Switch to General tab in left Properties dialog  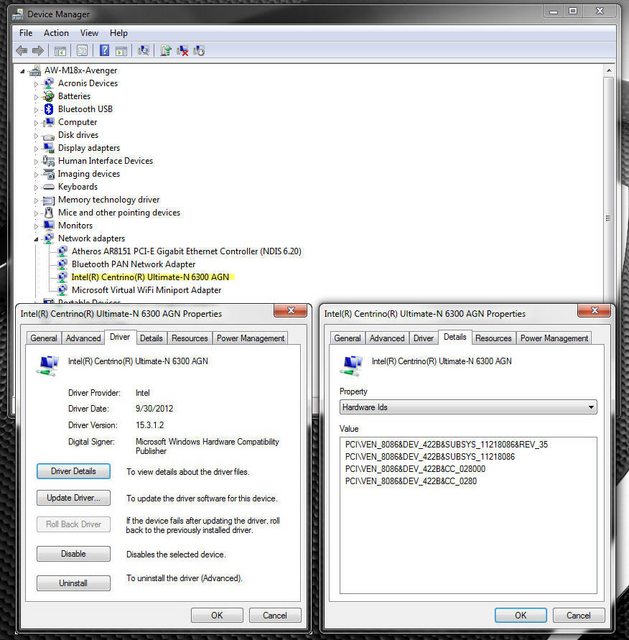(44, 338)
